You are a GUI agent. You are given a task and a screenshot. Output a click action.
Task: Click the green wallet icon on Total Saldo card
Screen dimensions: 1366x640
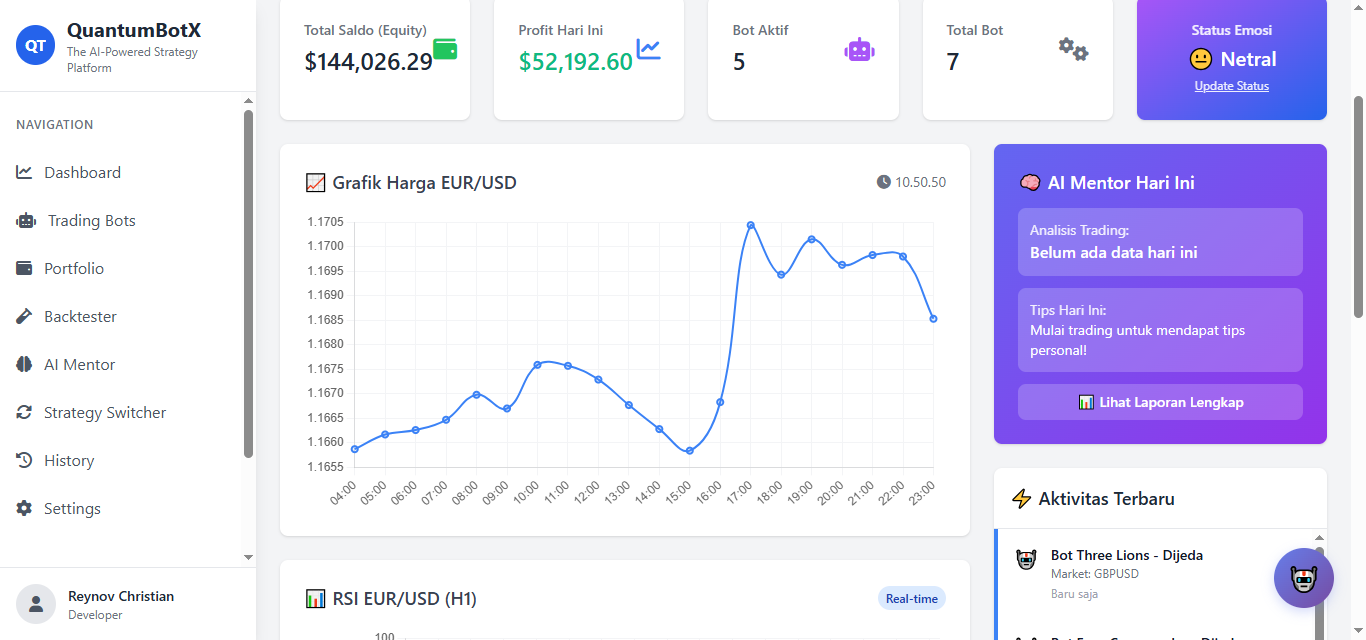(x=445, y=48)
